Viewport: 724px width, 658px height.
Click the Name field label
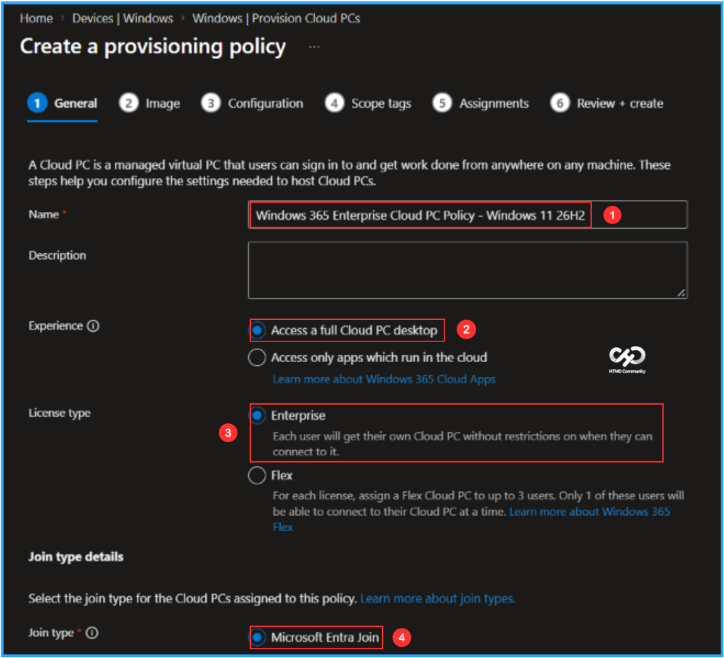click(x=44, y=214)
